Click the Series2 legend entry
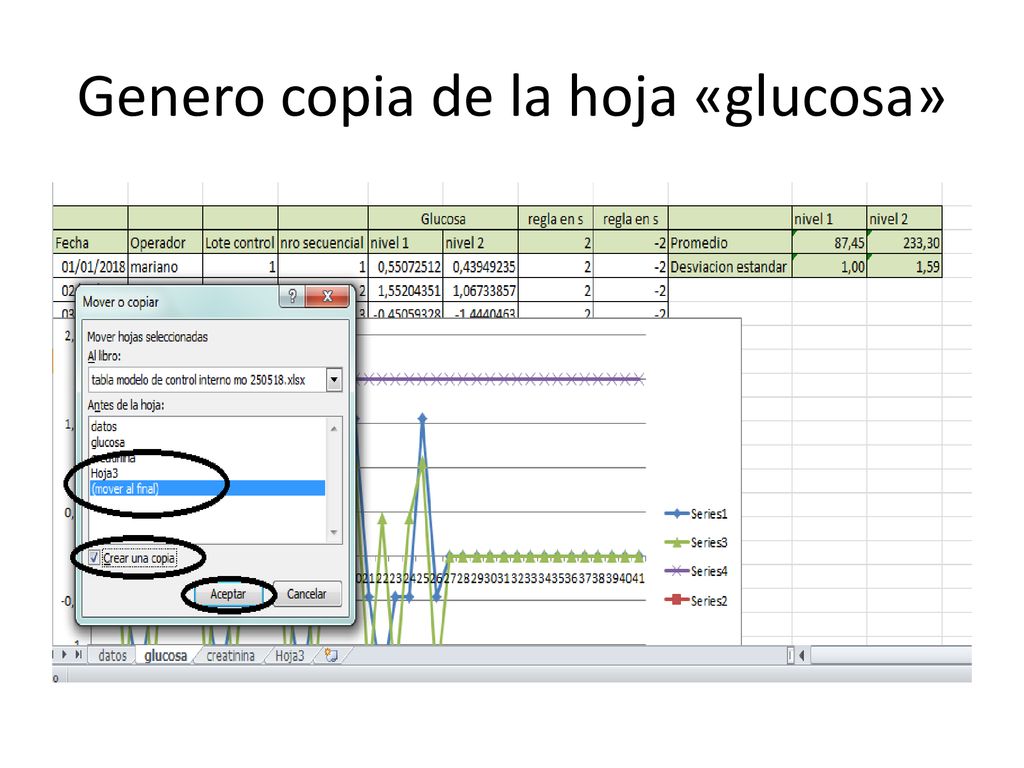 [x=696, y=600]
